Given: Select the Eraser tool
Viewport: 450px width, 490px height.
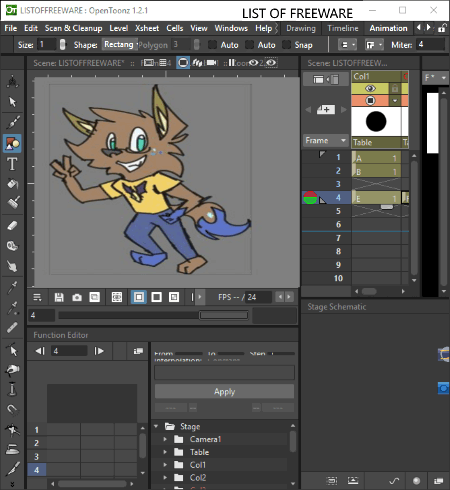Looking at the screenshot, I should point(12,226).
